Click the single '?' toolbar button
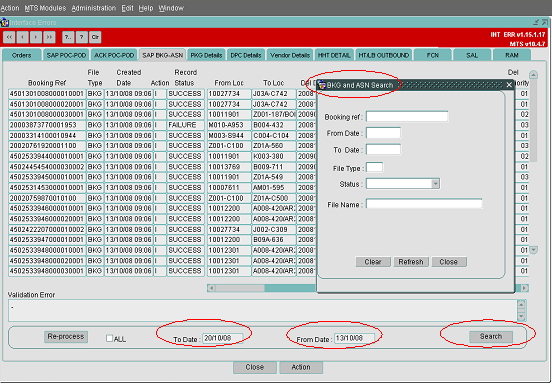 click(x=82, y=37)
